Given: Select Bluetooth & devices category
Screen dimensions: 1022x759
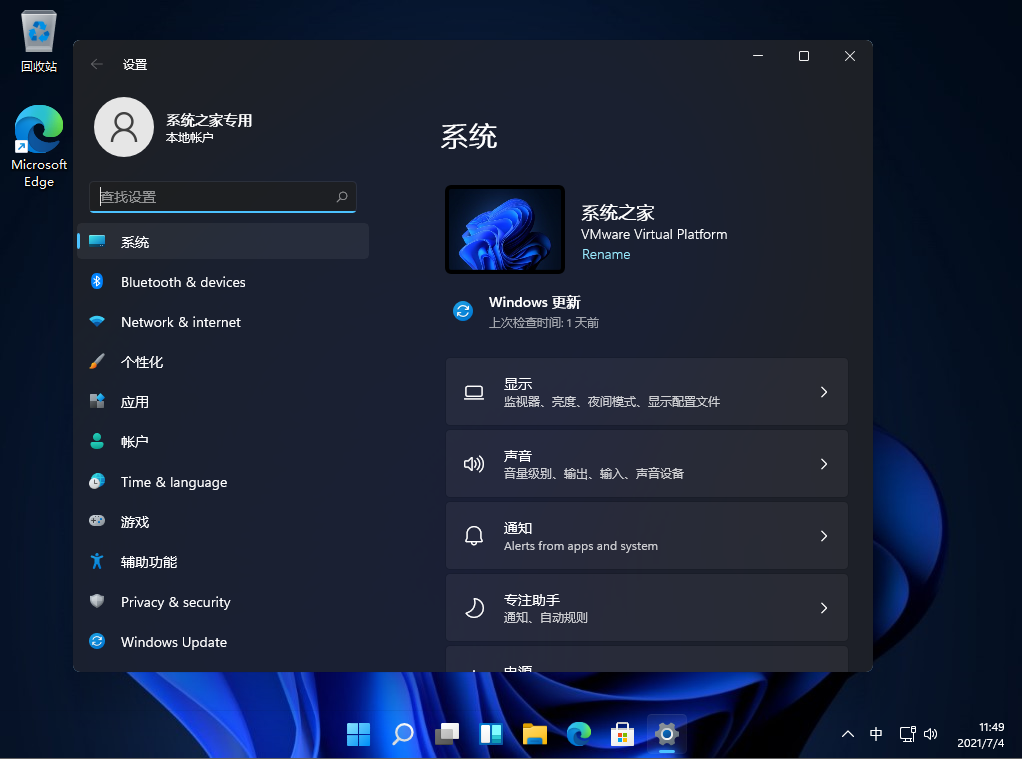Looking at the screenshot, I should tap(223, 282).
